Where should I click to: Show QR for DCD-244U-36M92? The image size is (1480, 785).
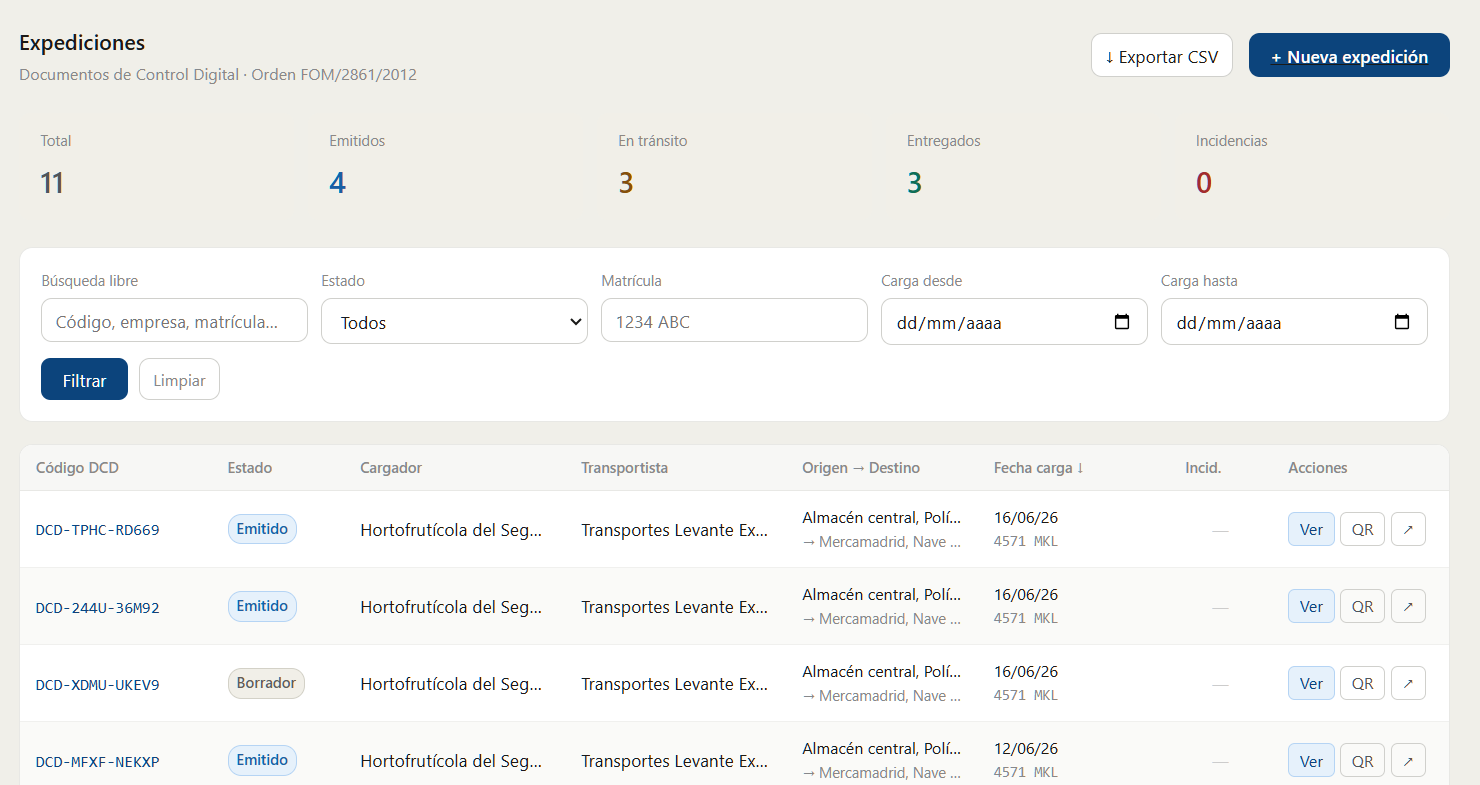[1362, 606]
